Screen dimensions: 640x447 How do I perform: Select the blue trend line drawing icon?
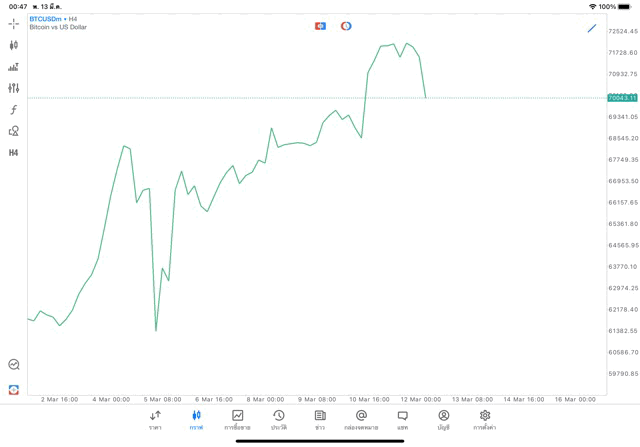pos(592,28)
